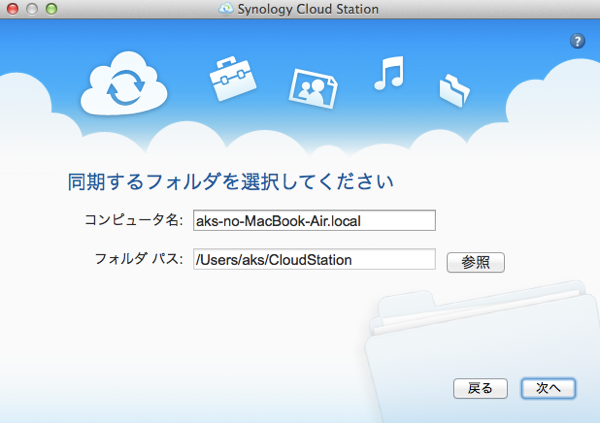Click the 参照 browse button

(x=476, y=263)
